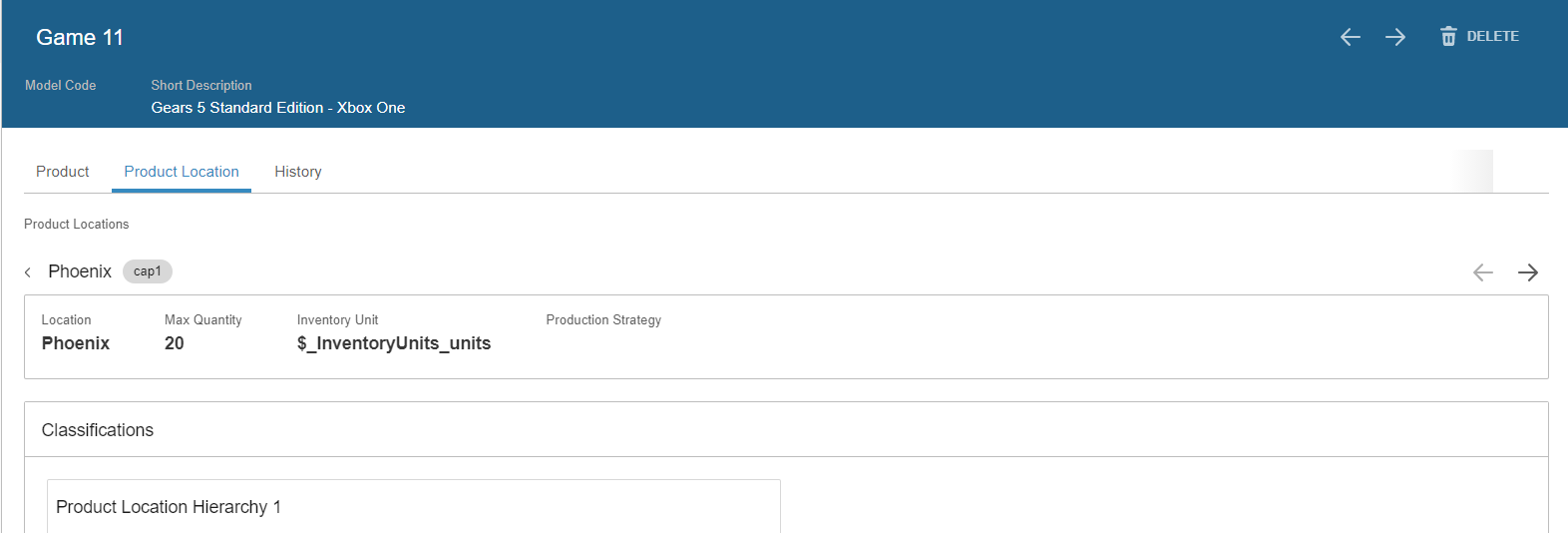Select the Location value Phoenix
Viewport: 1568px width, 533px height.
[x=76, y=343]
